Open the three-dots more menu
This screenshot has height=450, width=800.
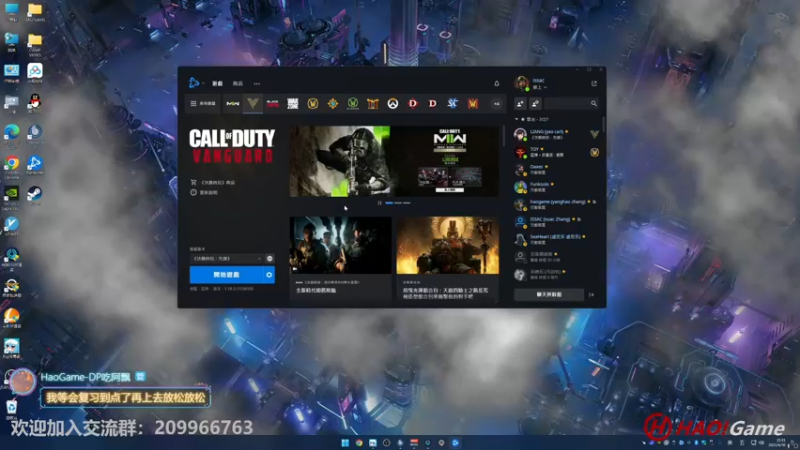[x=257, y=84]
